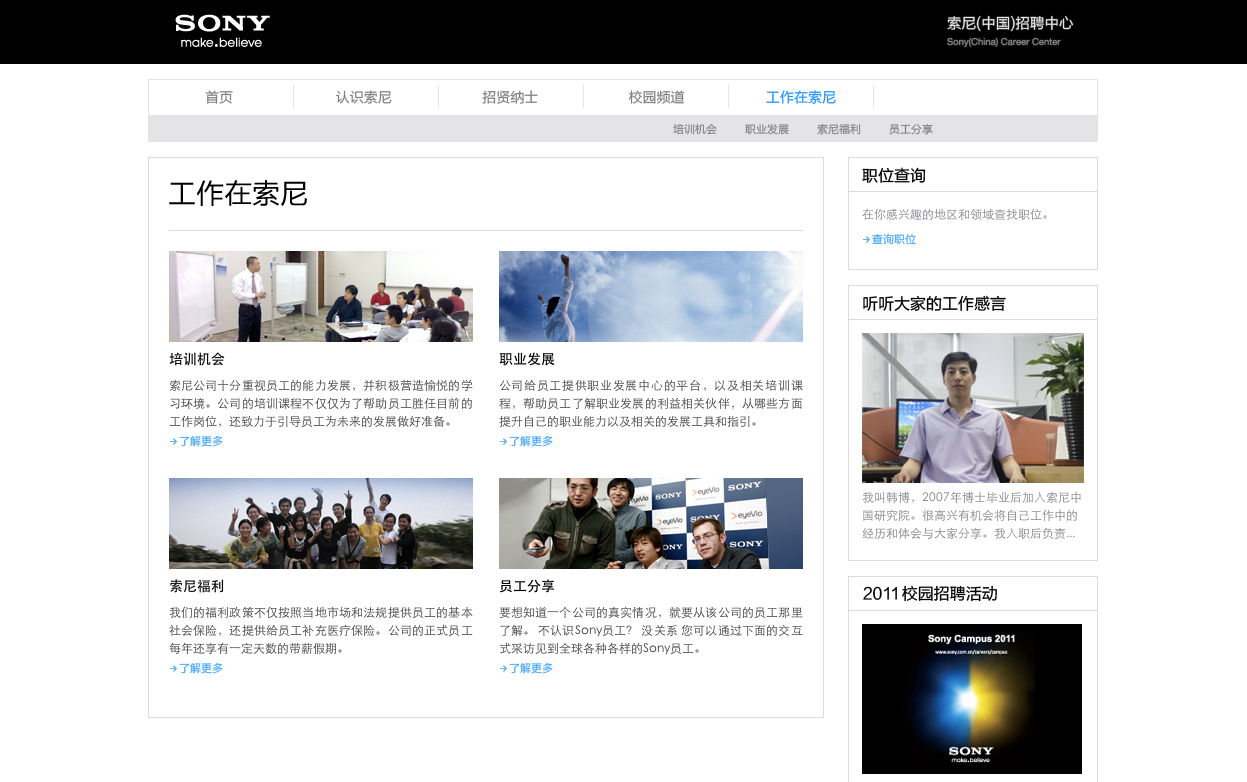The width and height of the screenshot is (1247, 782).
Task: Choose 索尼福利 in the sub-navigation bar
Action: pyautogui.click(x=838, y=129)
